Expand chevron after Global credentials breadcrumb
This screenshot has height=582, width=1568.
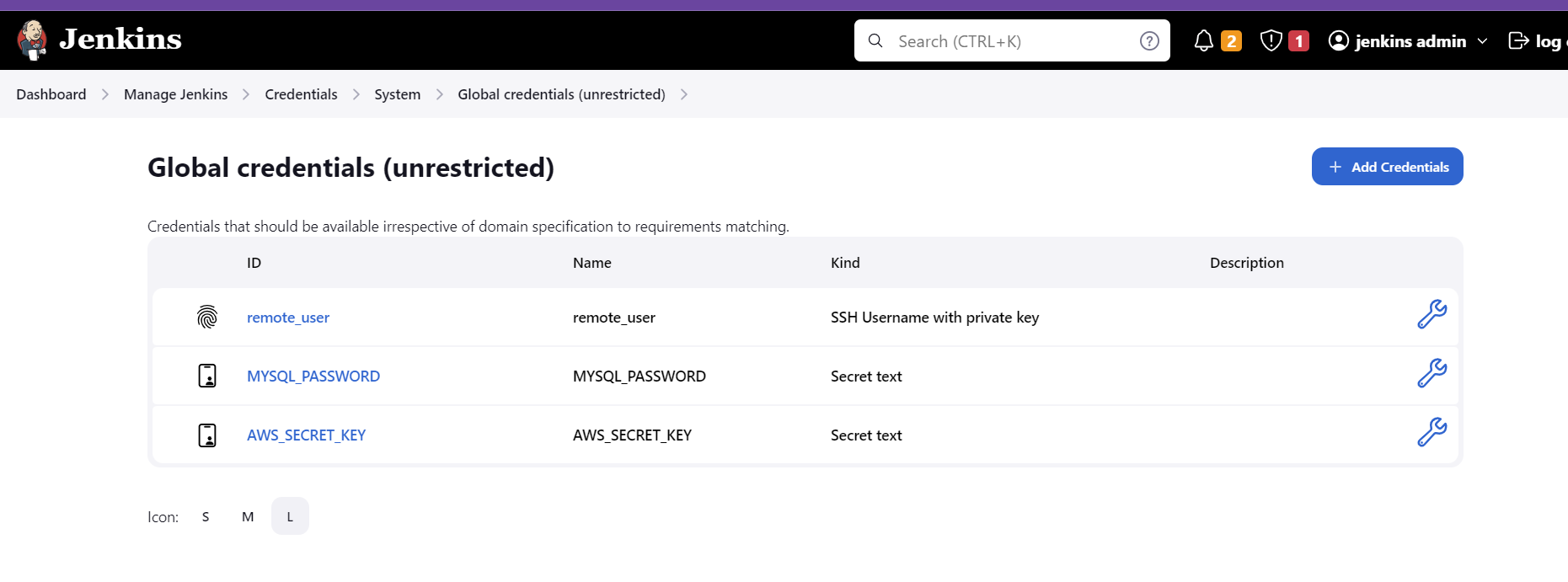tap(684, 94)
